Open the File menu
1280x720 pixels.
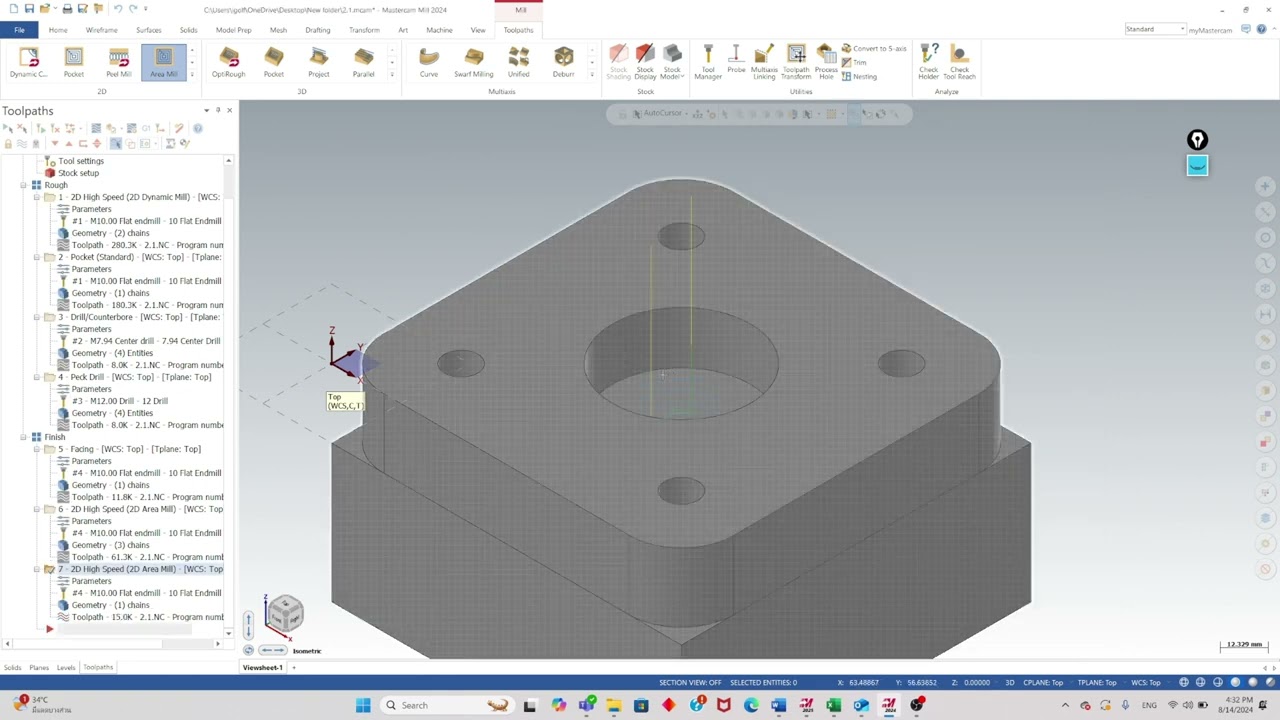coord(19,30)
